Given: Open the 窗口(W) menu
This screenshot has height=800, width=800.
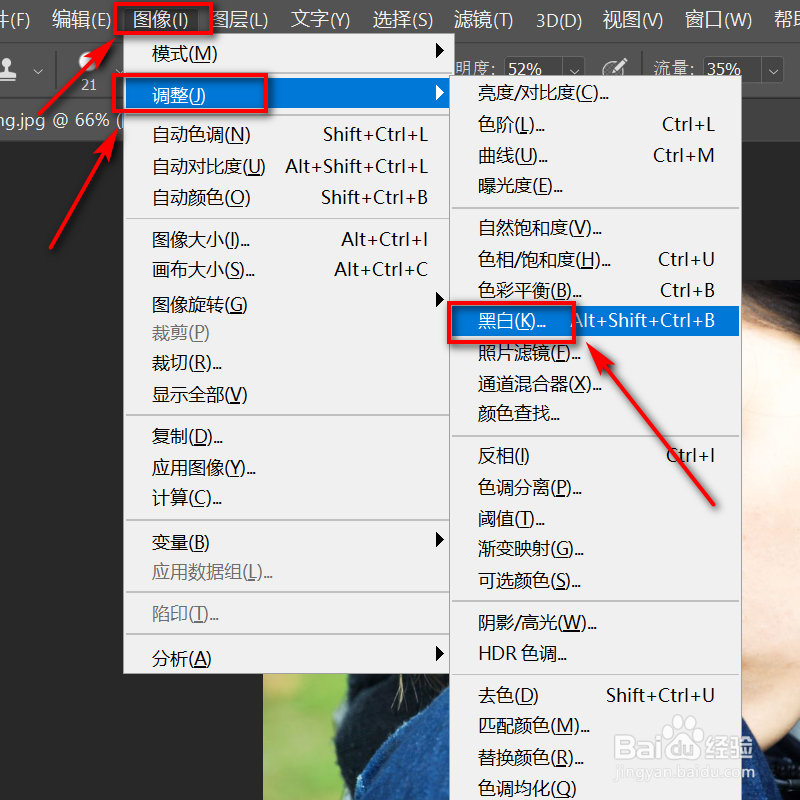Looking at the screenshot, I should [718, 19].
